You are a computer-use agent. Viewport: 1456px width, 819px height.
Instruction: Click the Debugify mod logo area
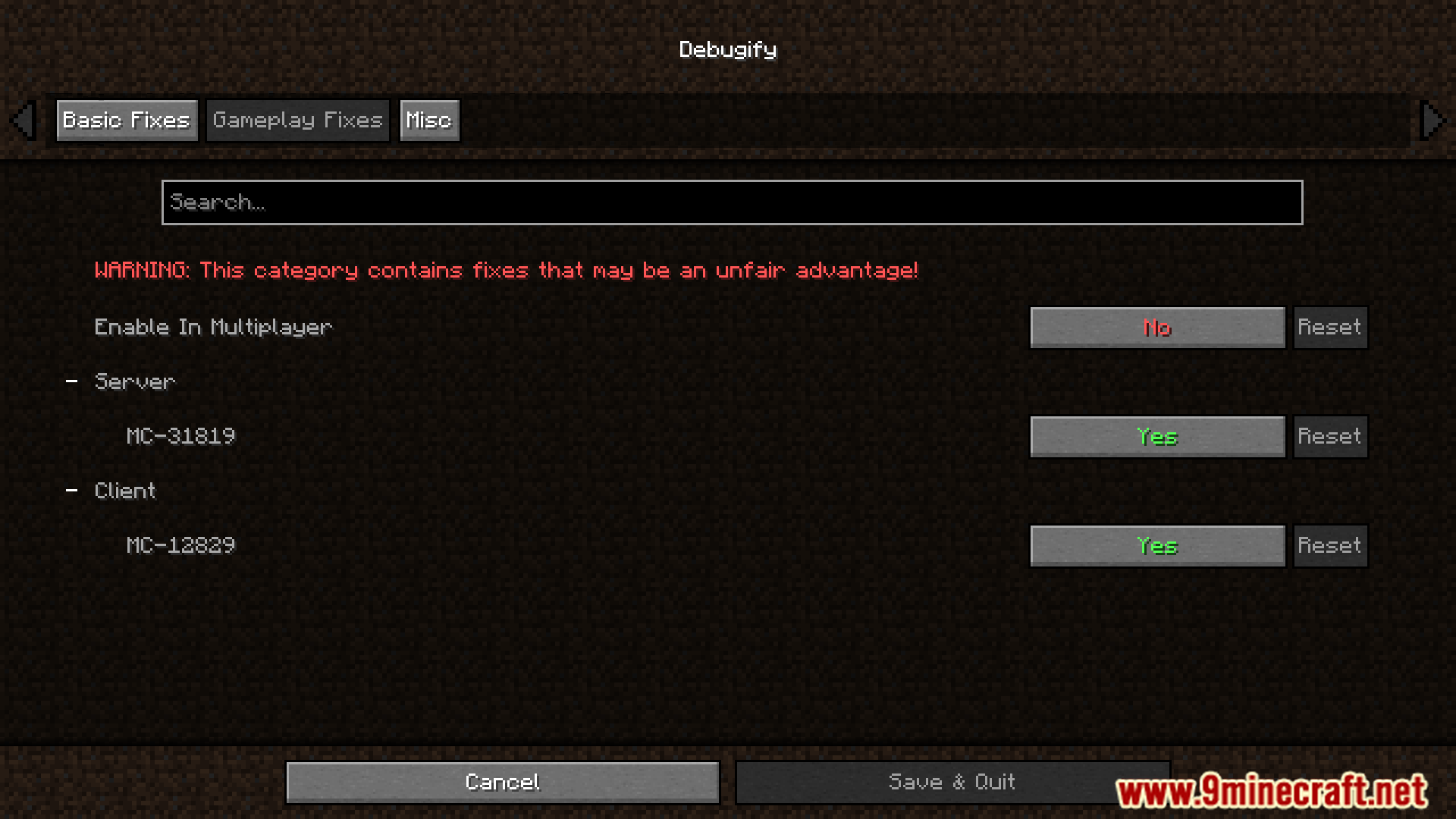coord(728,49)
